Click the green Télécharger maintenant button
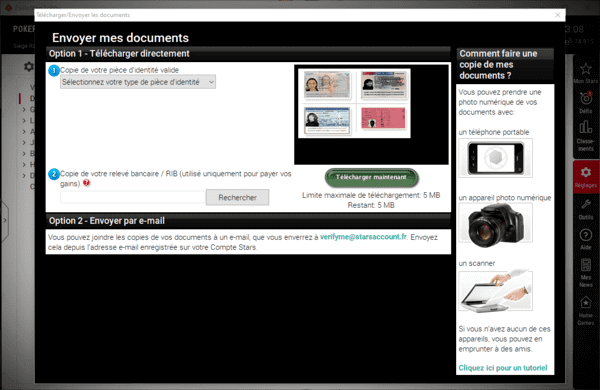The width and height of the screenshot is (600, 390). pos(371,178)
